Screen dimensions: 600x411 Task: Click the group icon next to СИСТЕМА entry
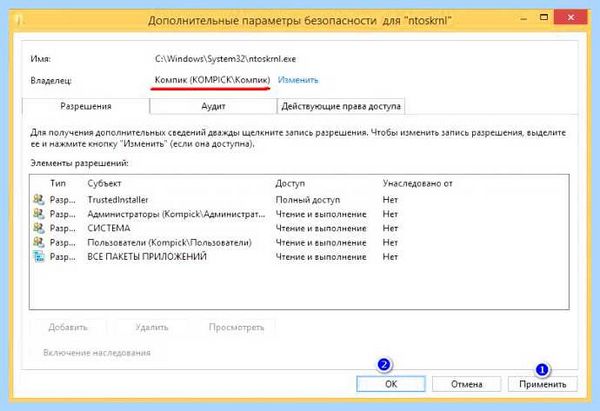tap(39, 228)
